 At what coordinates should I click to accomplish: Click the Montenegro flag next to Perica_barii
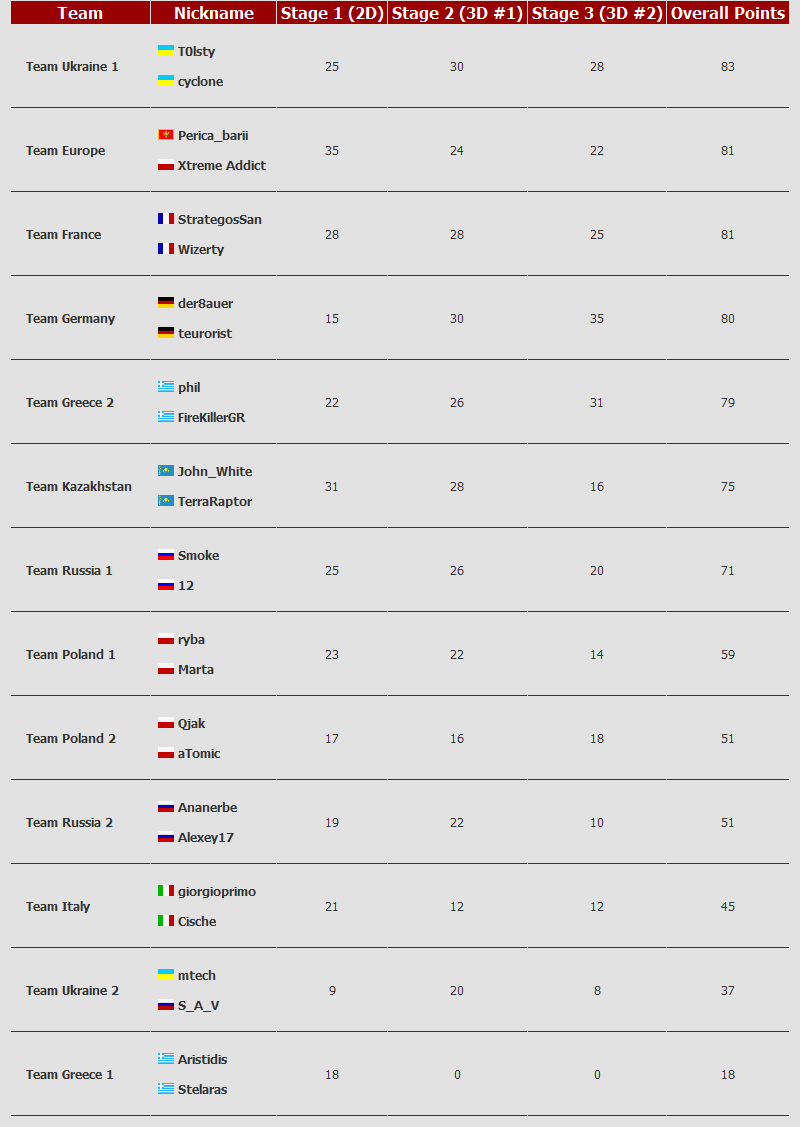[166, 134]
